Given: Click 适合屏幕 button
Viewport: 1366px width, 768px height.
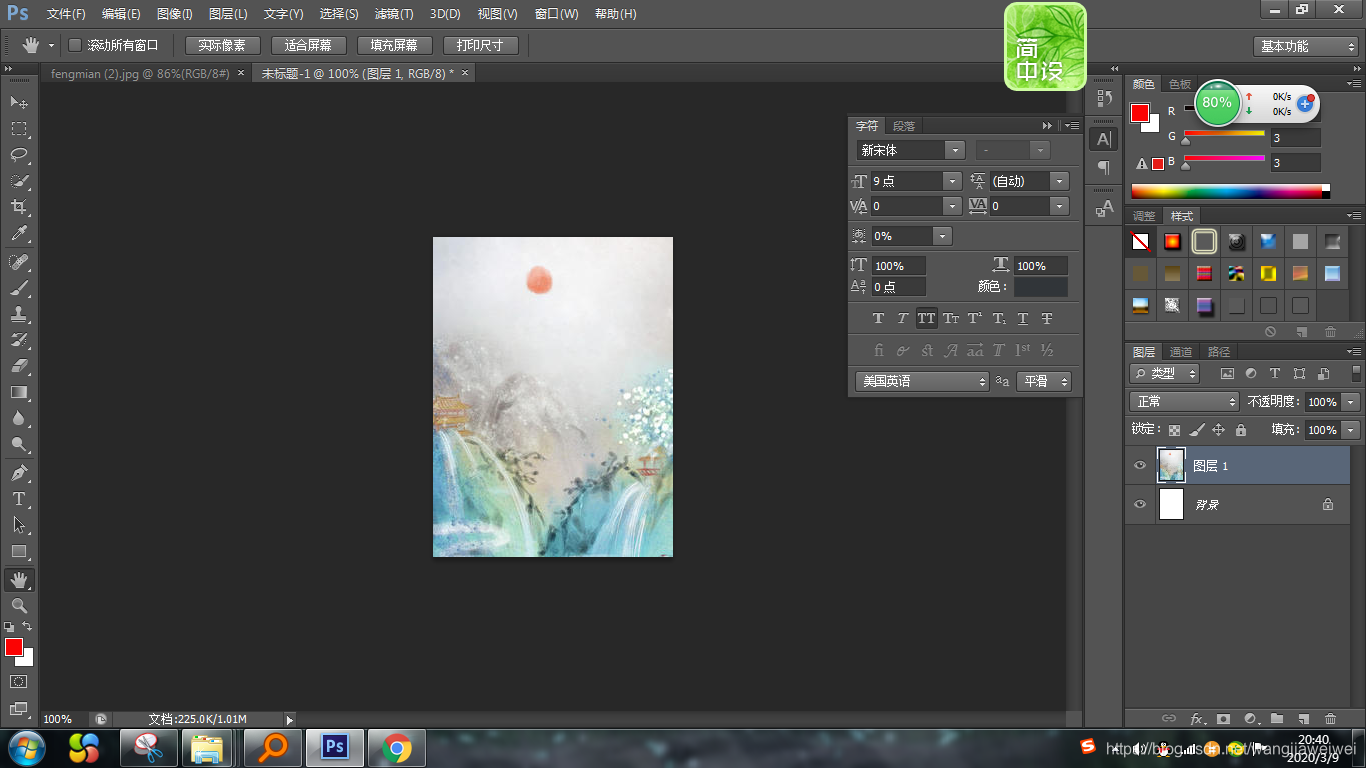Looking at the screenshot, I should 308,46.
